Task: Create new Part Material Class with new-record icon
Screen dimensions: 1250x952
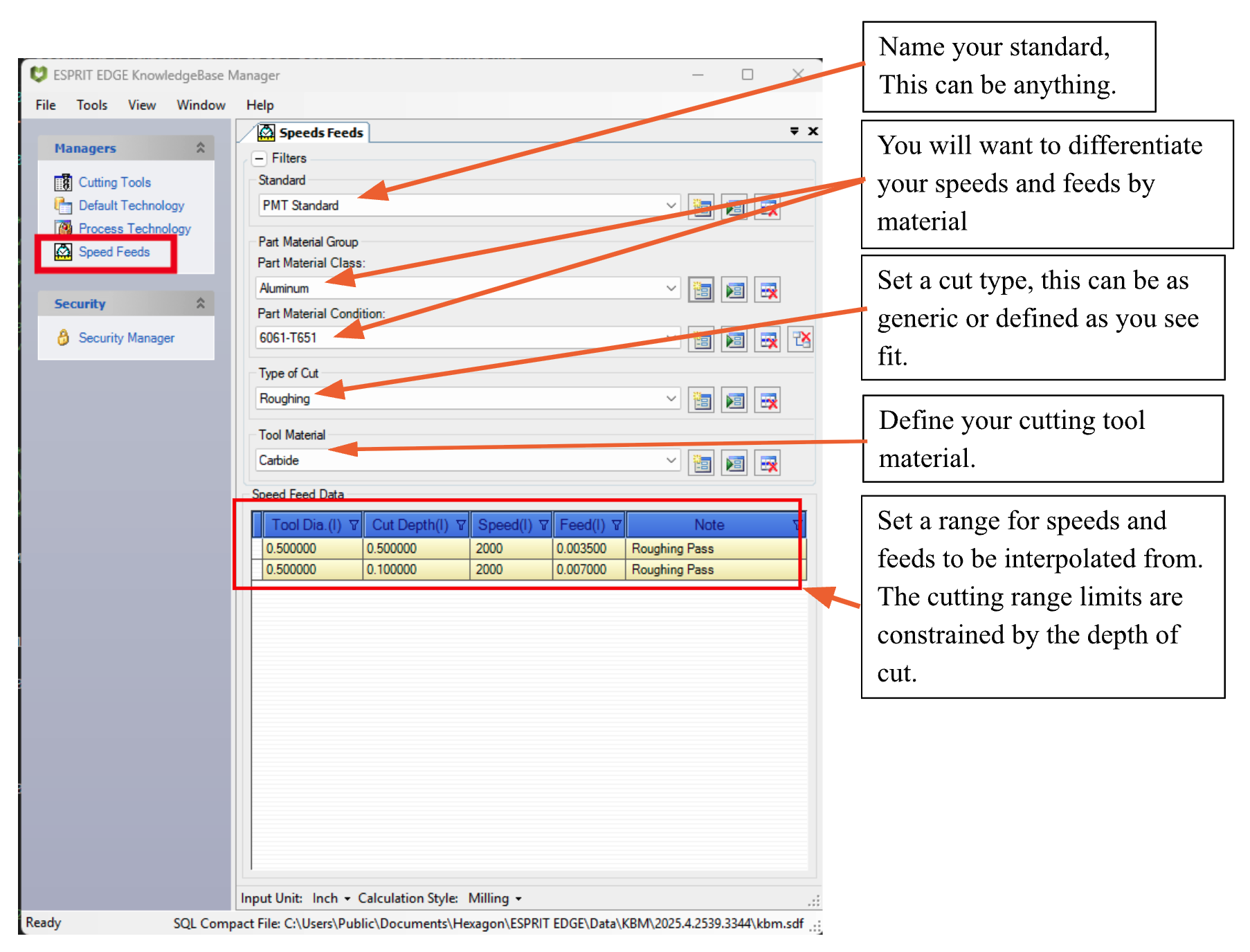Action: click(x=701, y=289)
